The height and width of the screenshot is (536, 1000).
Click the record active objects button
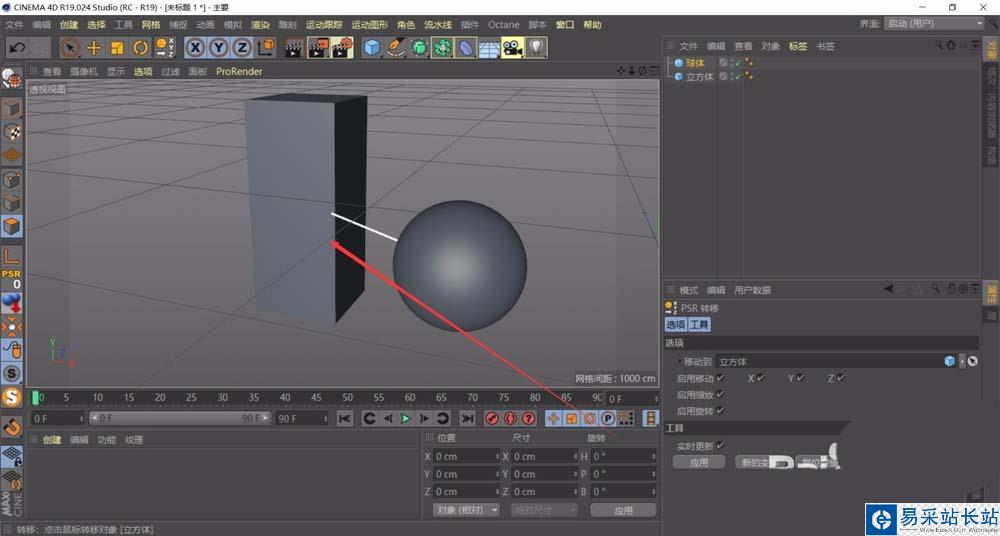(x=492, y=418)
